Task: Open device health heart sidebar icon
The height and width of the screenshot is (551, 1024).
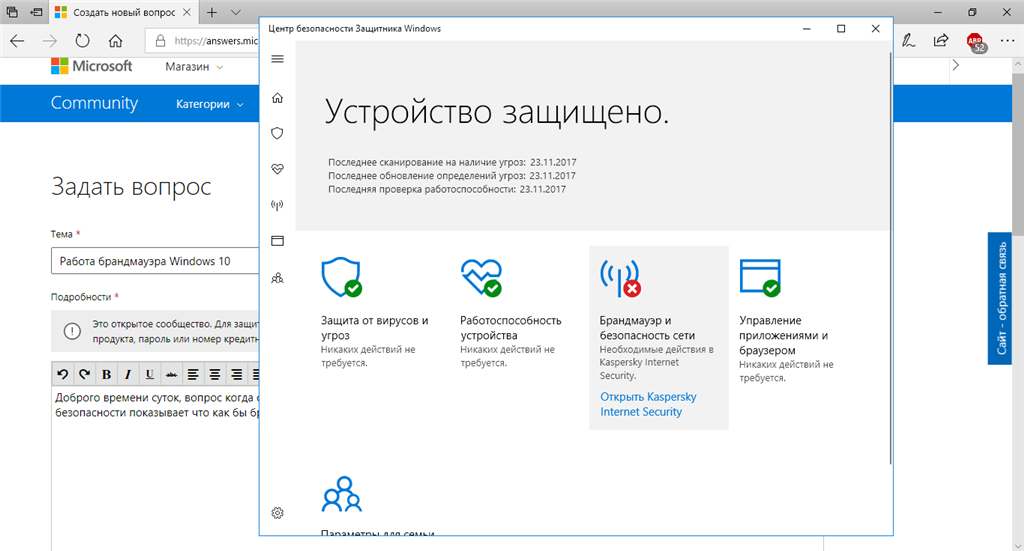Action: click(278, 169)
